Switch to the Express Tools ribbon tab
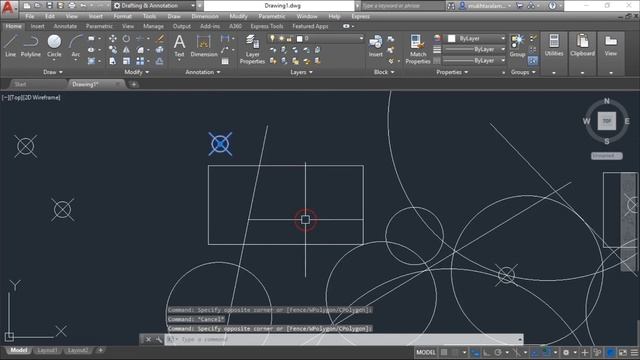Image resolution: width=640 pixels, height=360 pixels. point(267,26)
